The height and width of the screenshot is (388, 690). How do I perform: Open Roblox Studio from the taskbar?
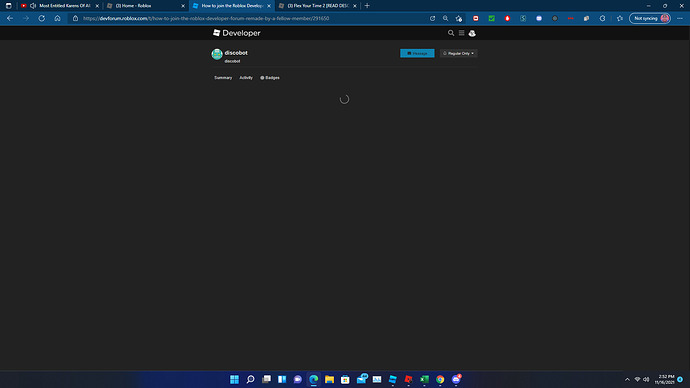coord(393,379)
